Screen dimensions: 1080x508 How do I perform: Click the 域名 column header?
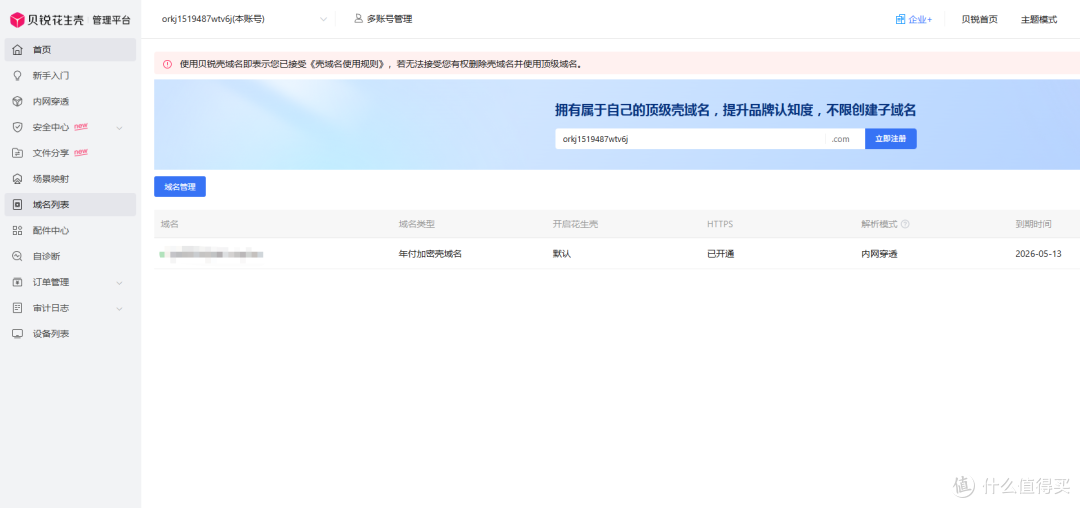tap(169, 224)
